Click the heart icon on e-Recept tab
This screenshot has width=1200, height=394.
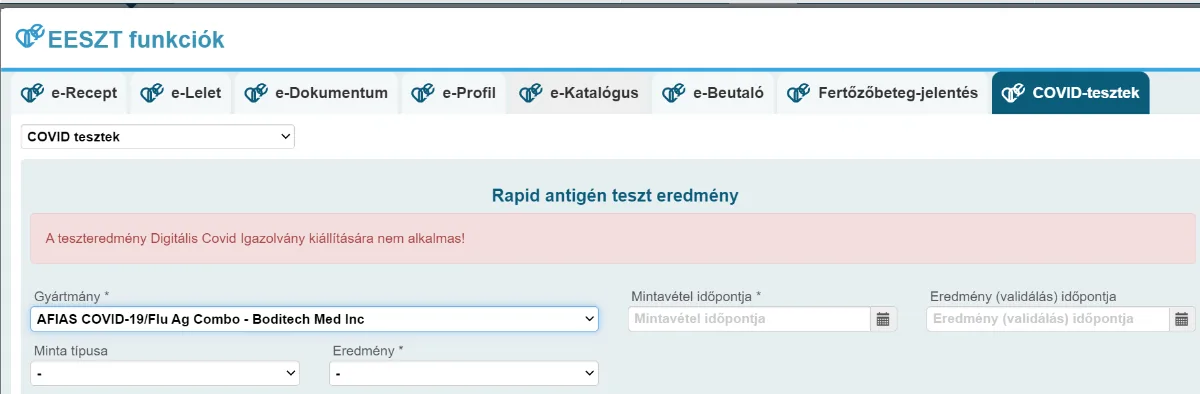click(x=35, y=93)
